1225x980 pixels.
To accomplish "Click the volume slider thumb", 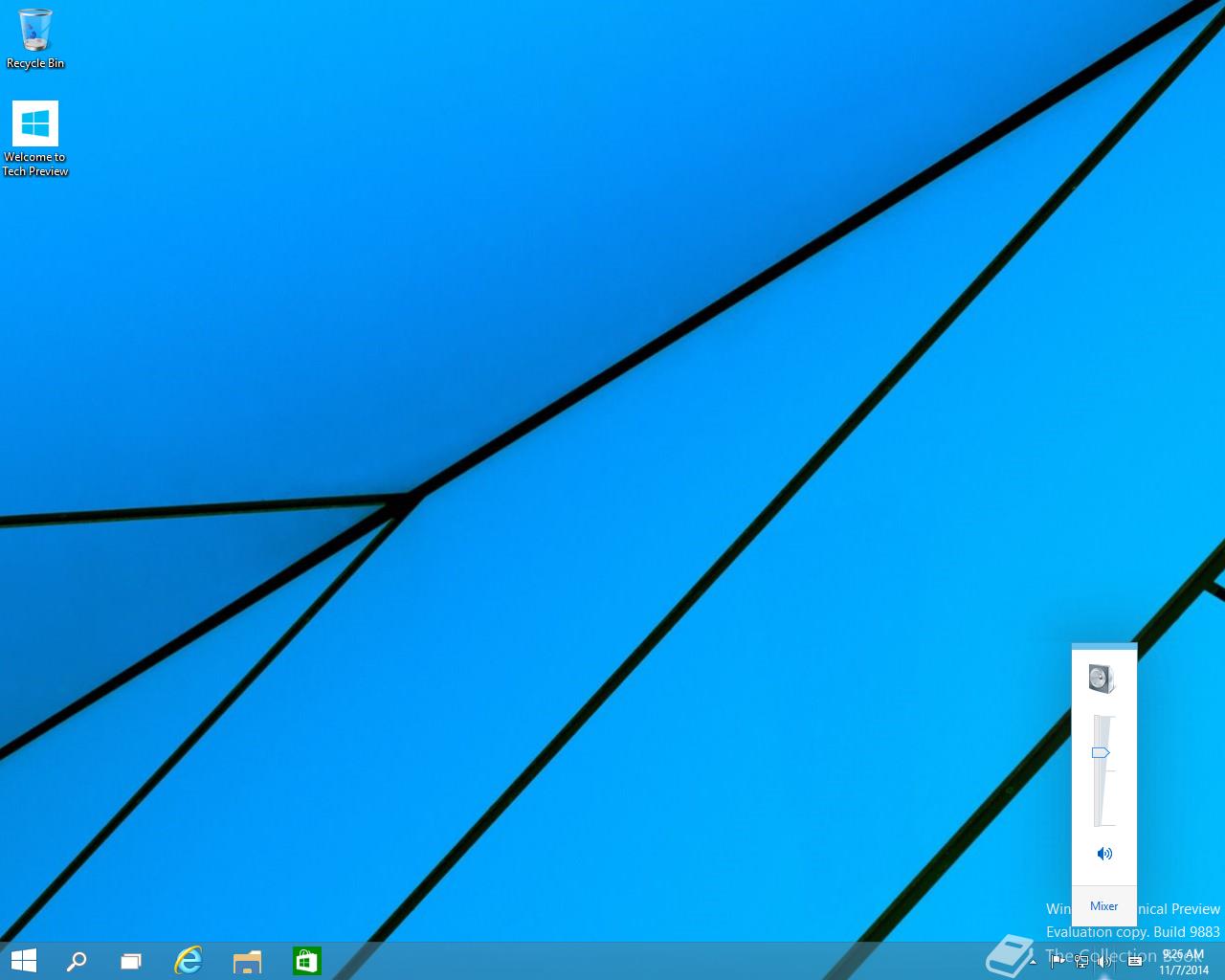I will tap(1101, 753).
